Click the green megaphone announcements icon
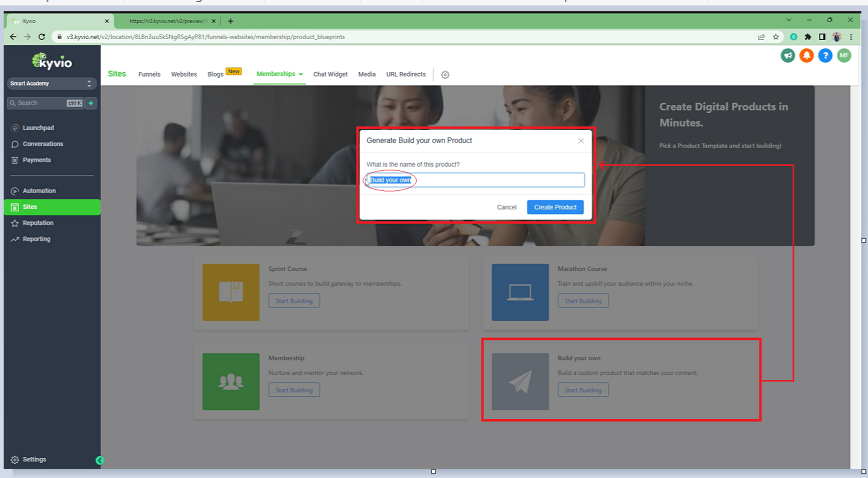Image resolution: width=868 pixels, height=478 pixels. coord(788,55)
